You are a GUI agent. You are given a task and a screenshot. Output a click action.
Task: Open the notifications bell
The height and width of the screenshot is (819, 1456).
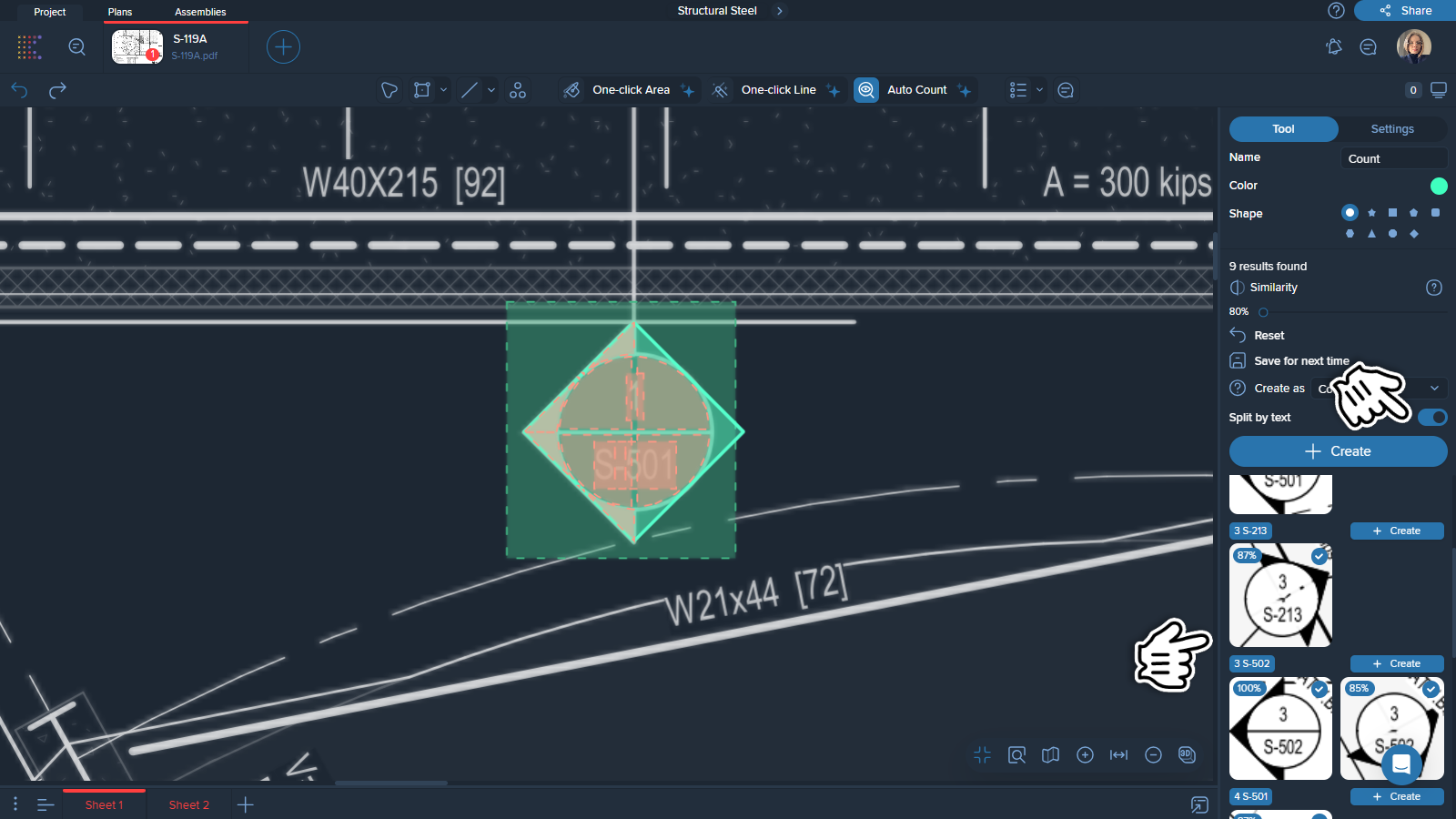(1334, 47)
